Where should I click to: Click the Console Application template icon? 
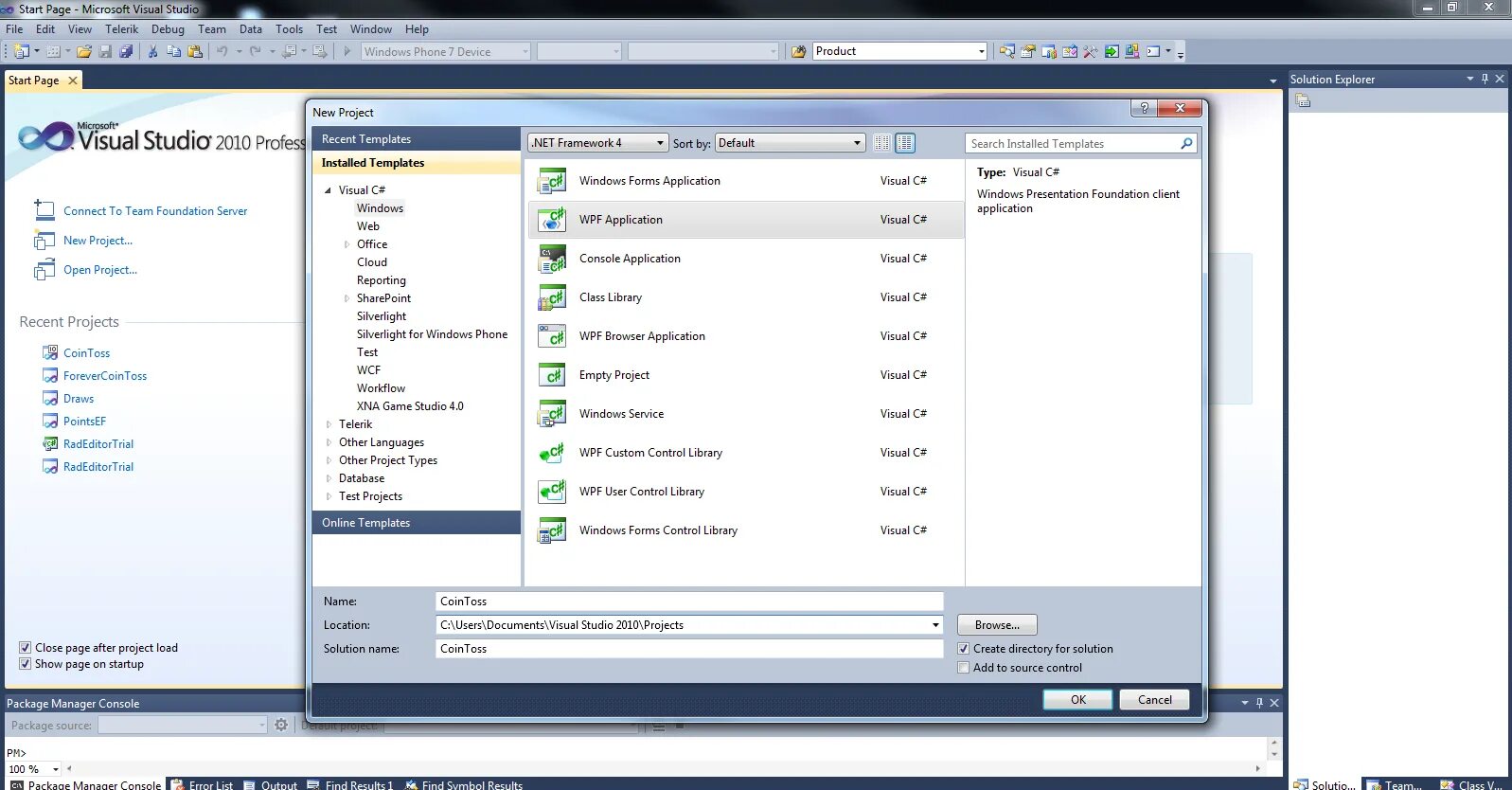tap(552, 259)
